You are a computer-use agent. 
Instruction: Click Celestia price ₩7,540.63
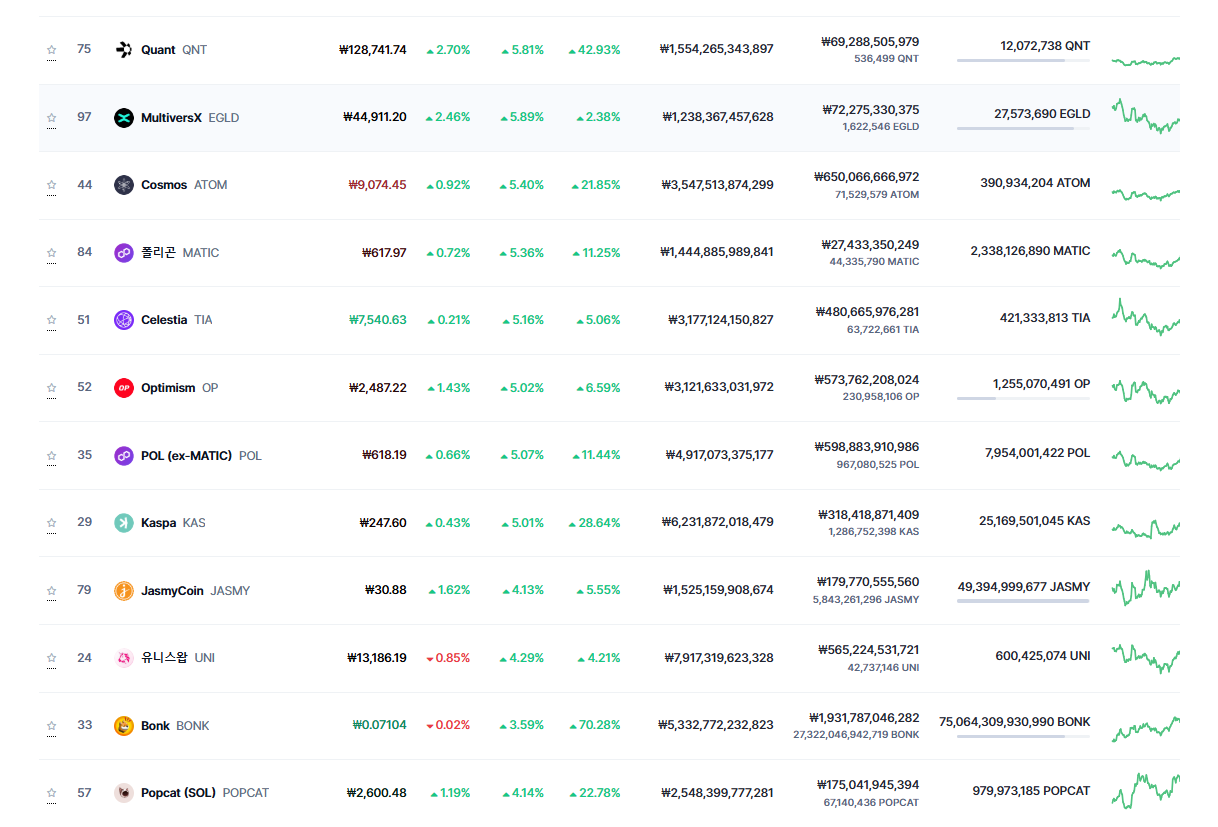pyautogui.click(x=377, y=320)
